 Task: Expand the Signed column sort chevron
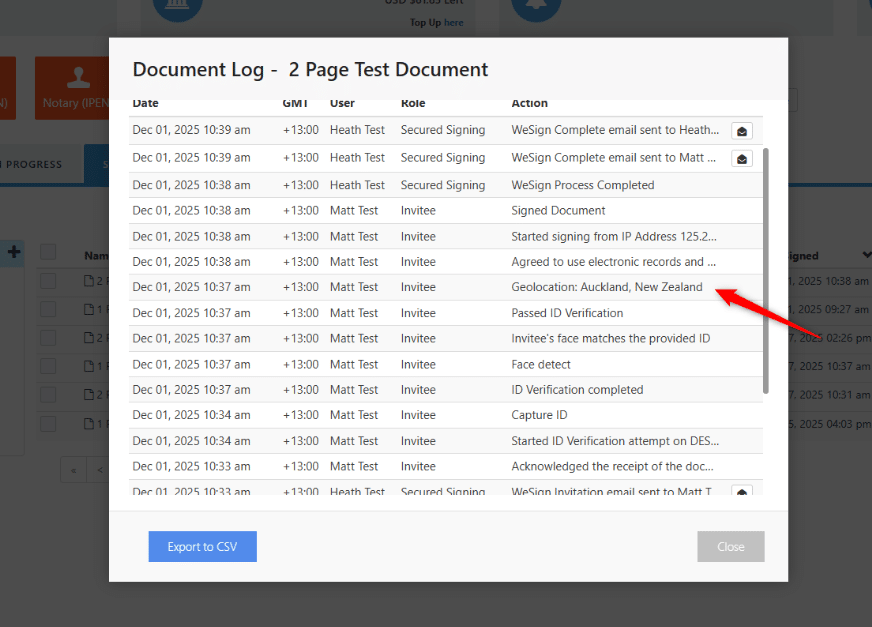(865, 256)
